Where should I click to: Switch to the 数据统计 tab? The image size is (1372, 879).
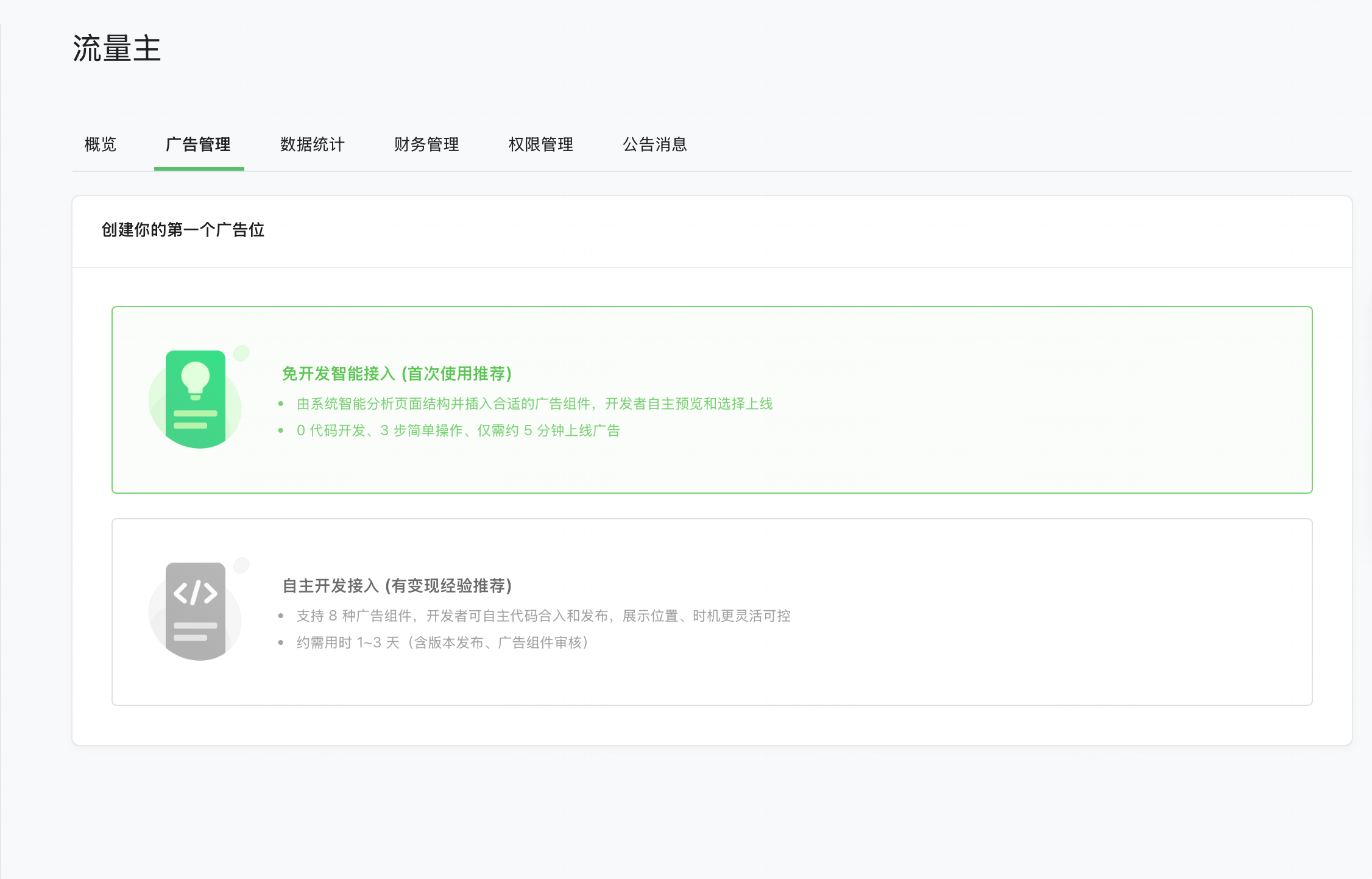pyautogui.click(x=313, y=144)
